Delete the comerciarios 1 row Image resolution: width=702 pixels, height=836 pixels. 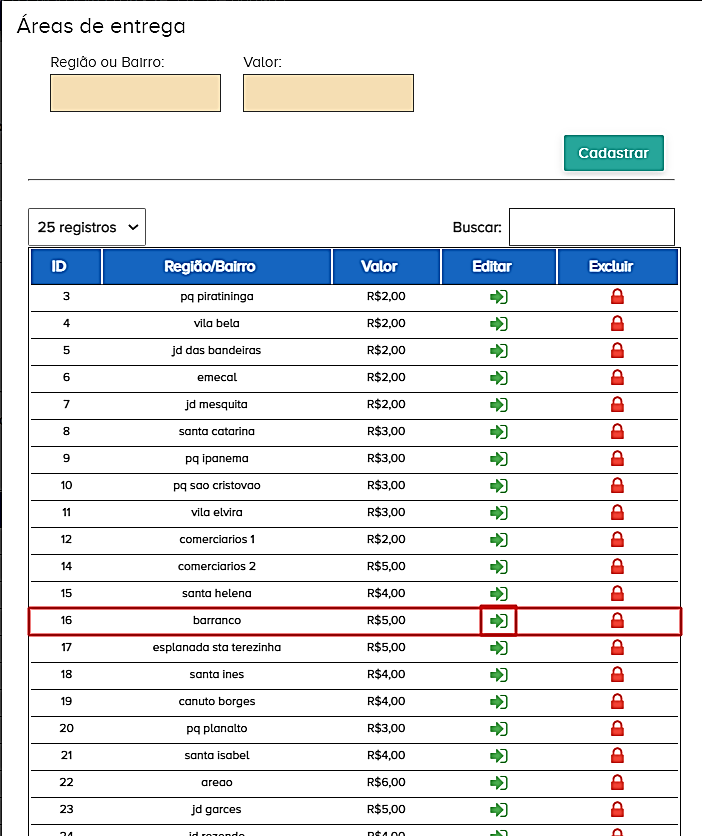617,540
